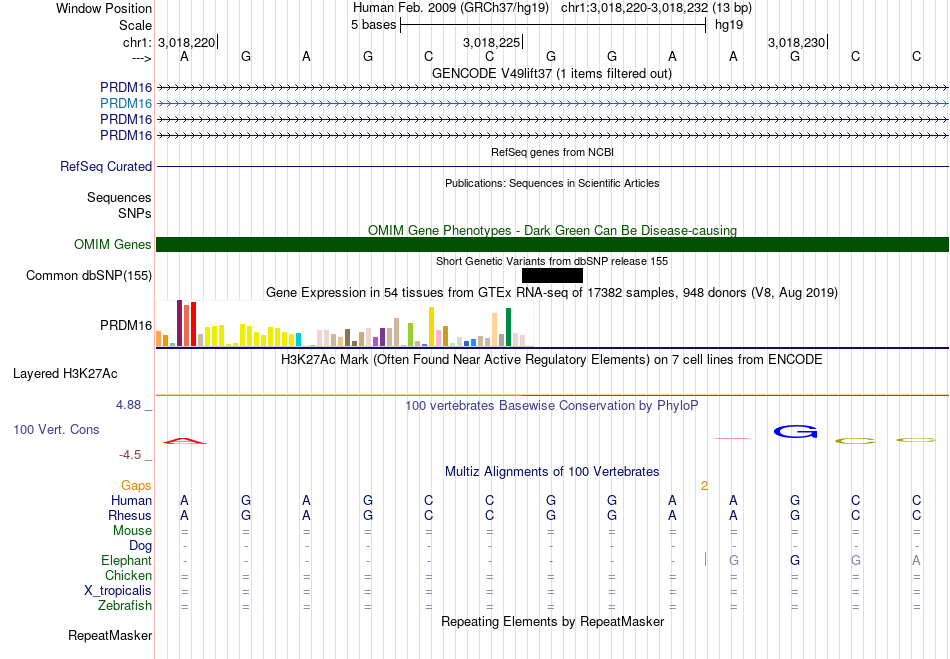Screen dimensions: 950x659
Task: Click the large blue G conservation logo
Action: [x=796, y=432]
